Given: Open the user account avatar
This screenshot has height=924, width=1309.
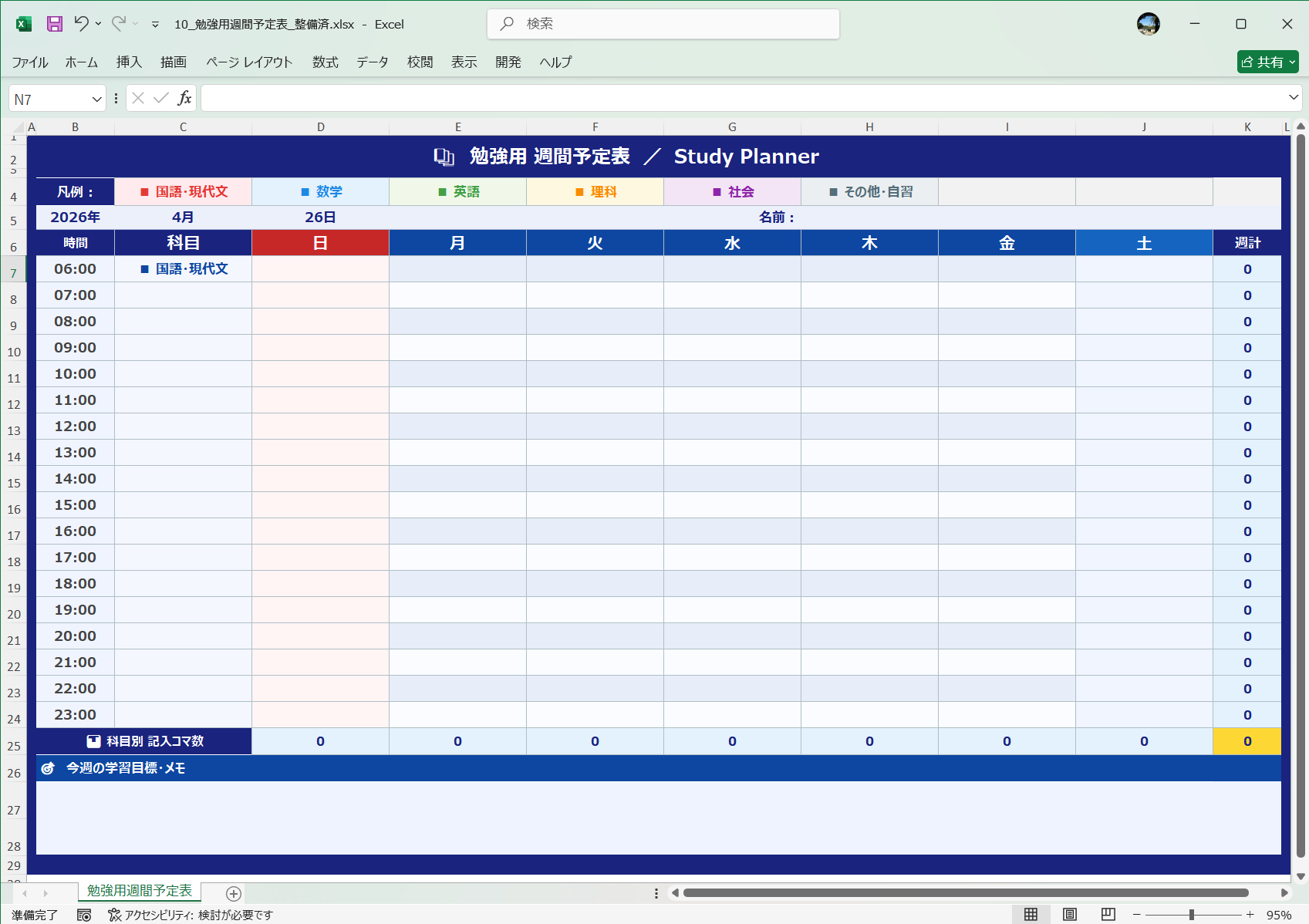Looking at the screenshot, I should [1148, 24].
